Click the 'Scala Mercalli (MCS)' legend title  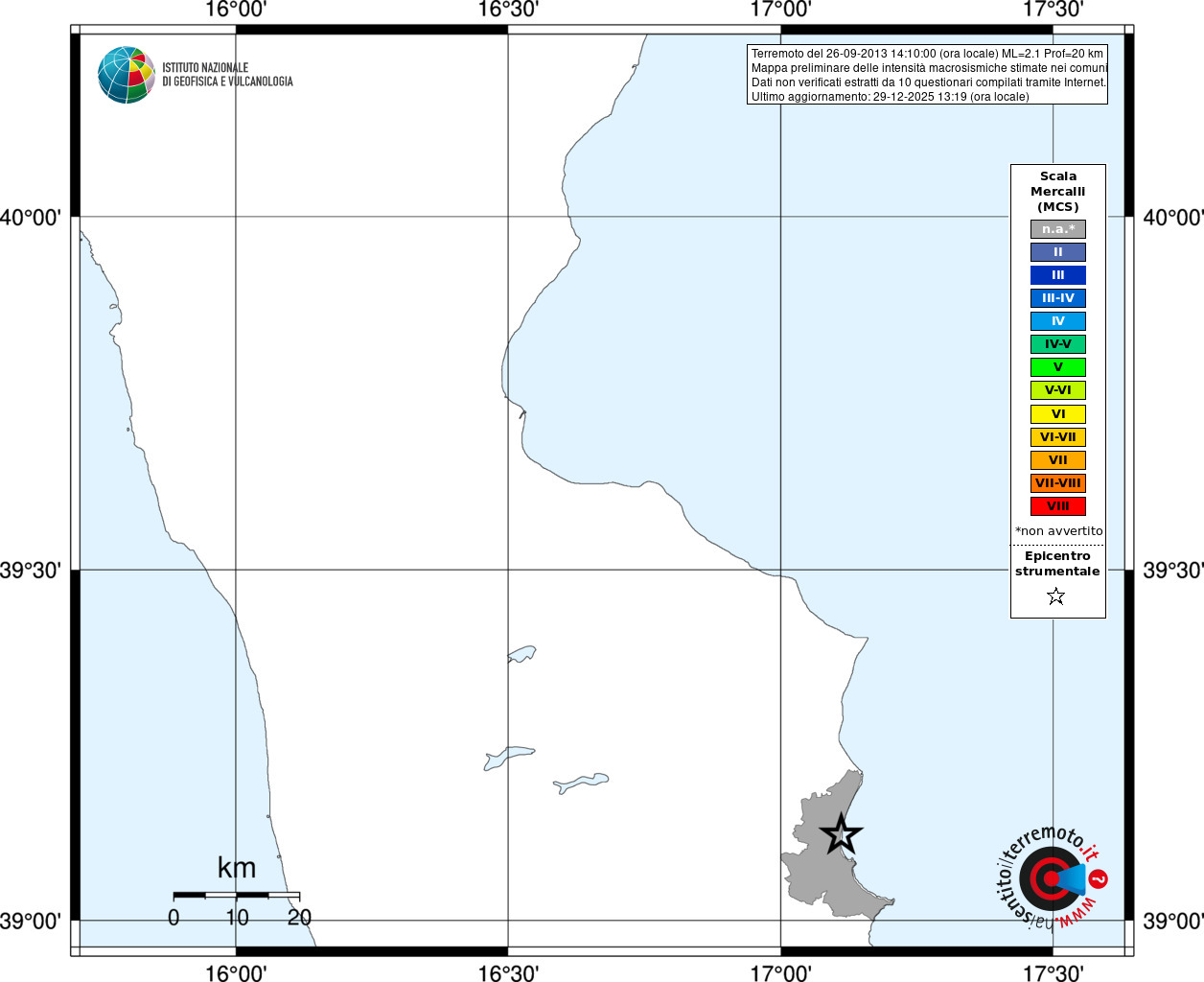point(1058,192)
